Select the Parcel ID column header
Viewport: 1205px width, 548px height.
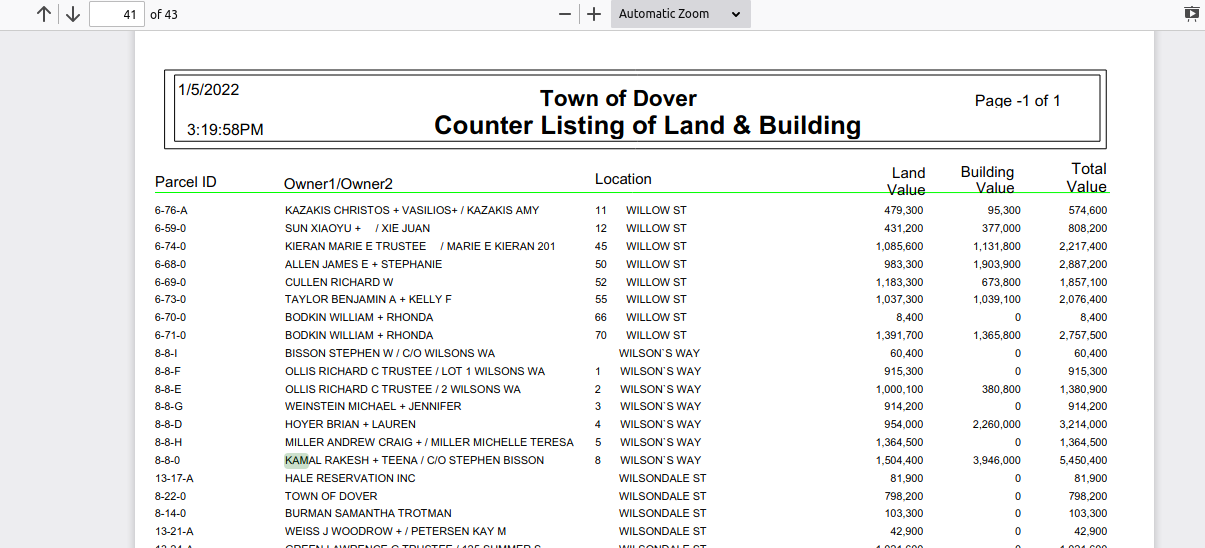(x=186, y=182)
